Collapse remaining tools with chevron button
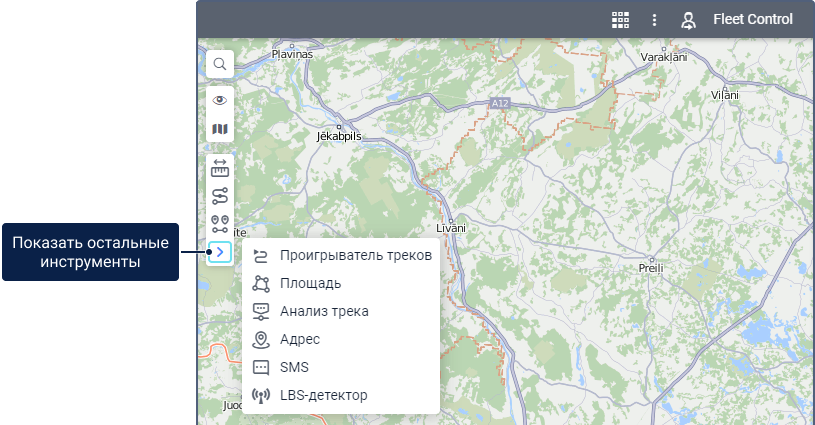 [x=220, y=252]
